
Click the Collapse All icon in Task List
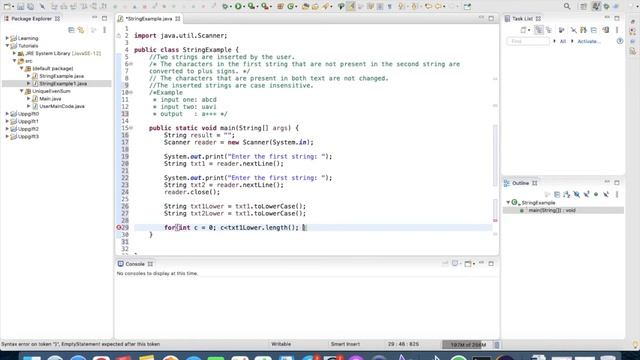tap(594, 30)
